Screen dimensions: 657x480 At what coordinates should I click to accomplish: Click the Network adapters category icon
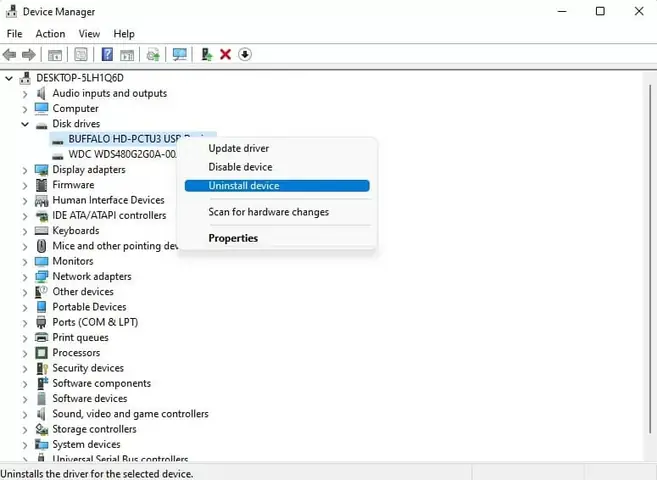(41, 276)
